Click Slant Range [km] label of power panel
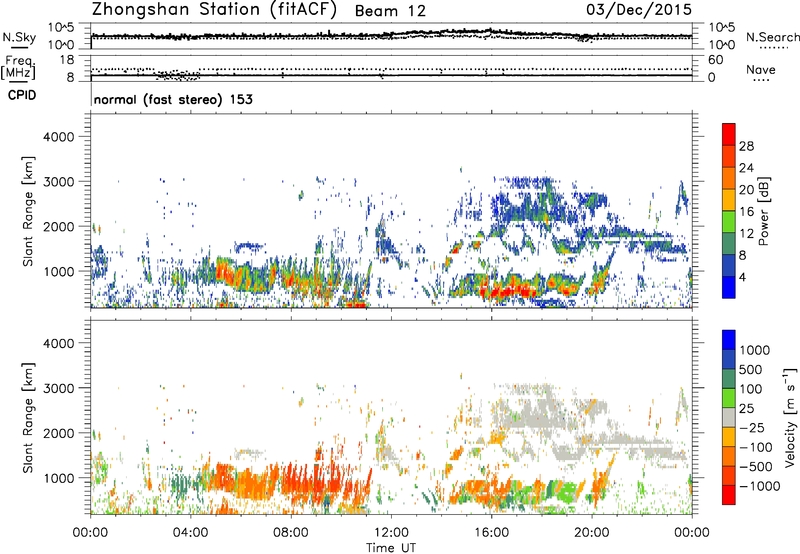800x554 pixels. point(28,211)
